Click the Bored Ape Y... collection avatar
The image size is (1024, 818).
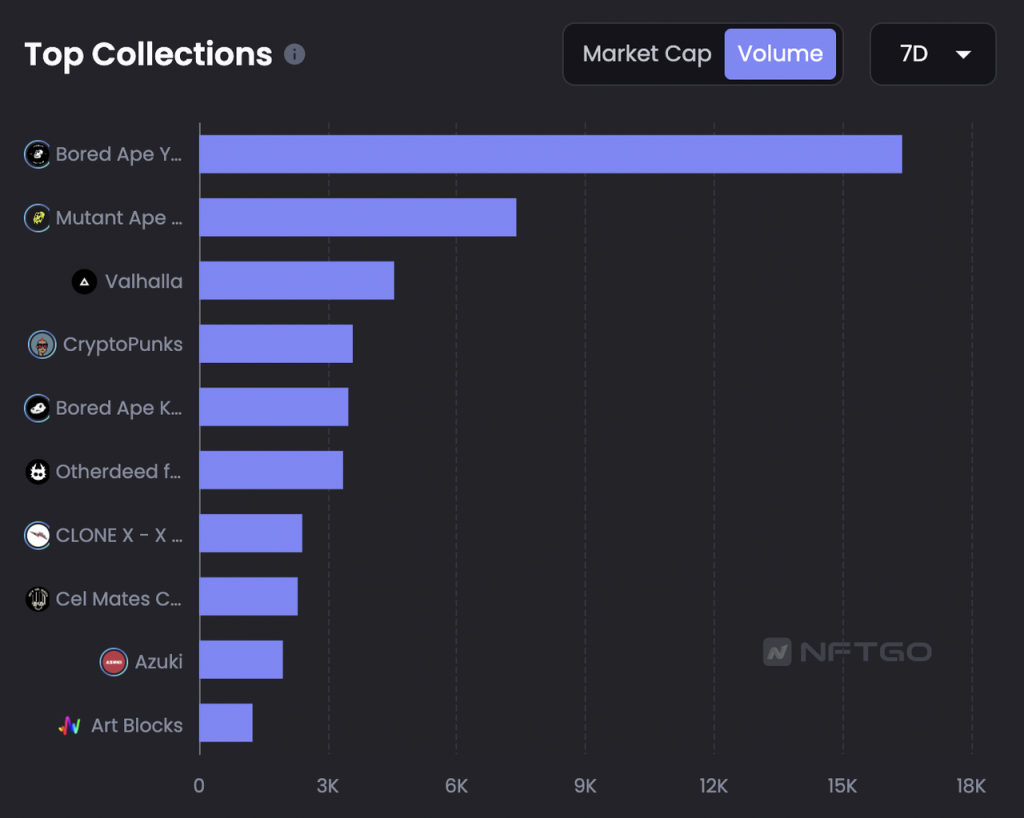tap(37, 155)
